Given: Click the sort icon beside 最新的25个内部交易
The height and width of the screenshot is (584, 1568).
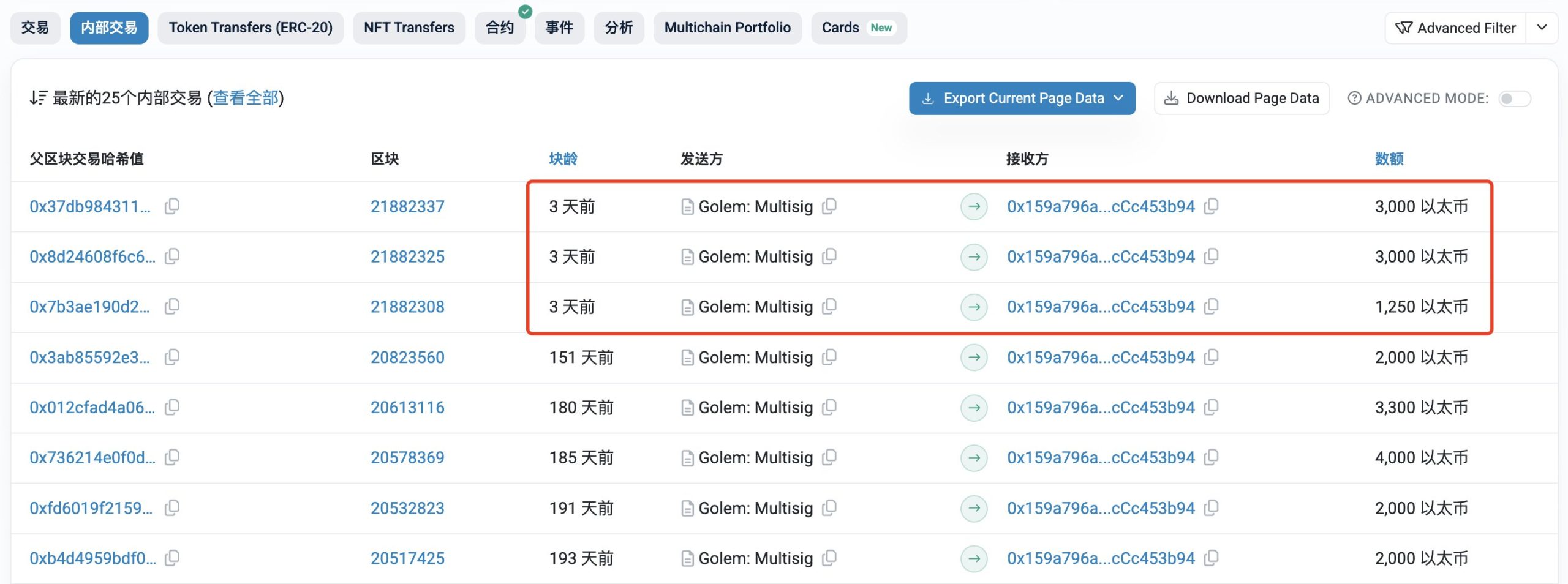Looking at the screenshot, I should click(x=38, y=98).
